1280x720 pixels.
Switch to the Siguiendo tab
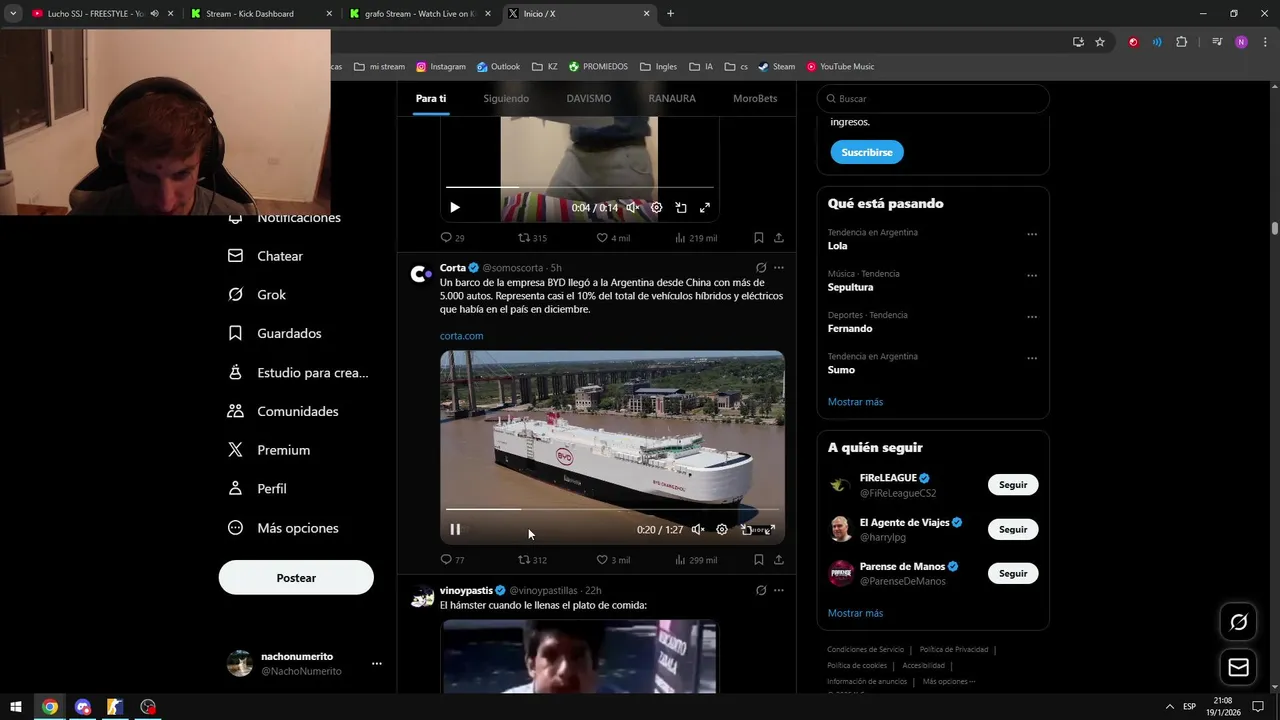click(506, 98)
